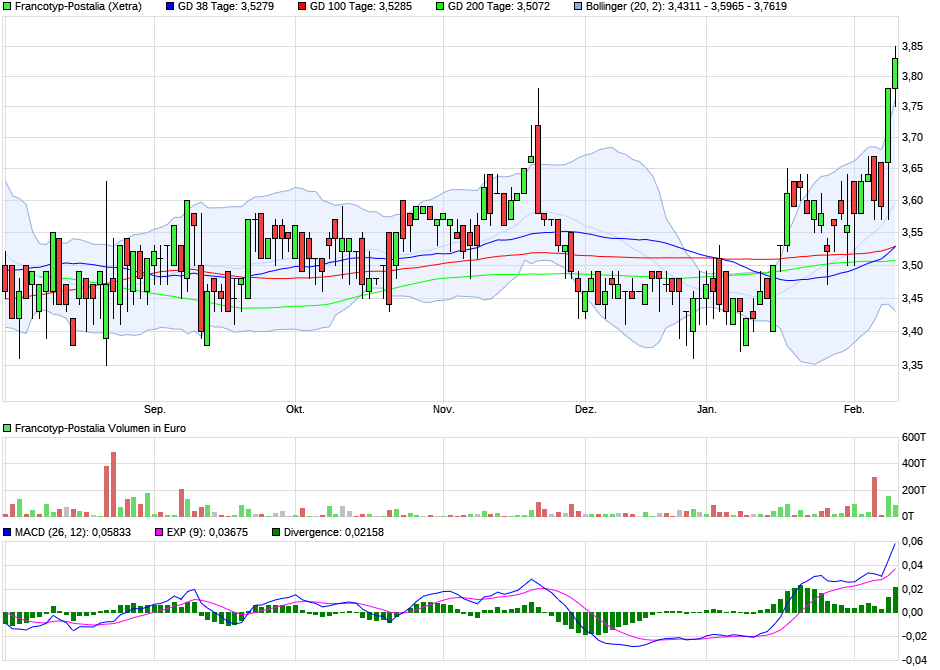Click the tallest red volume bar before September
Screen dimensions: 940x670
click(x=113, y=484)
